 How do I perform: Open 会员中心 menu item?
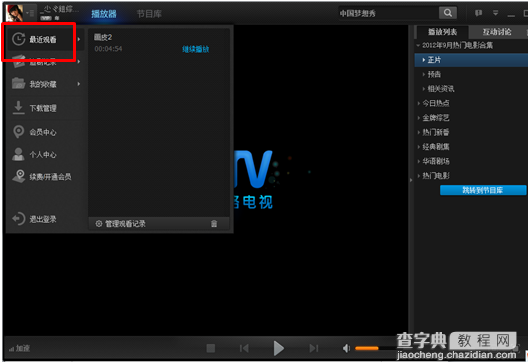(43, 132)
